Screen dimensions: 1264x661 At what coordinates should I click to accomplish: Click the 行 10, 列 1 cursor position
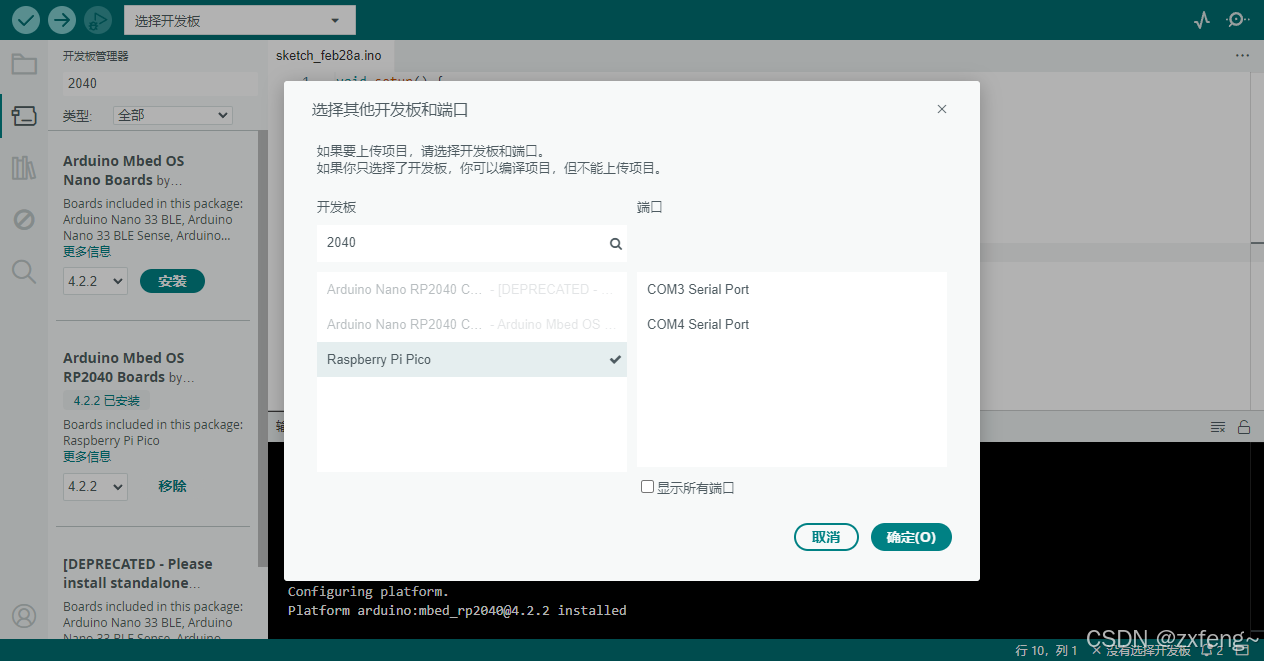(1047, 651)
